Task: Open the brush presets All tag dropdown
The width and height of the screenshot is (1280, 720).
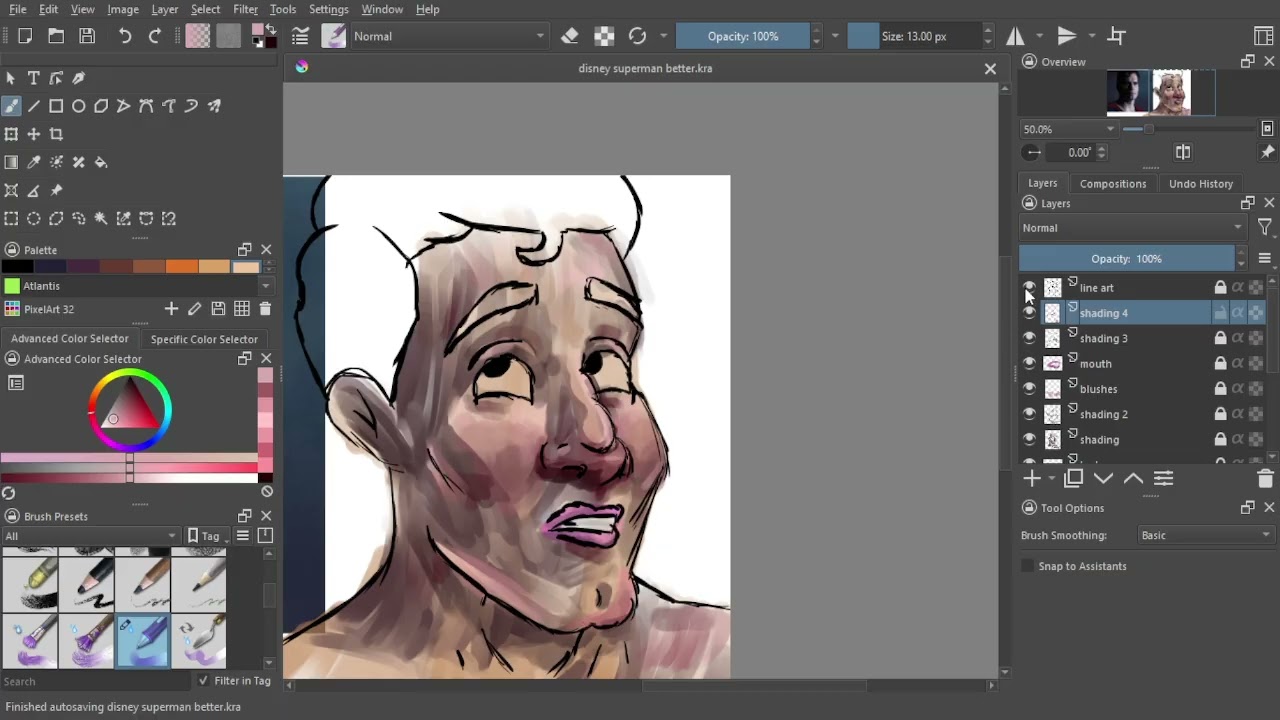Action: [90, 536]
